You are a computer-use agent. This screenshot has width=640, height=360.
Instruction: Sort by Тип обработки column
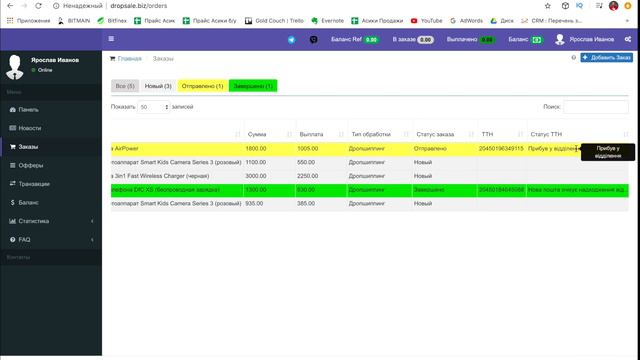click(380, 134)
